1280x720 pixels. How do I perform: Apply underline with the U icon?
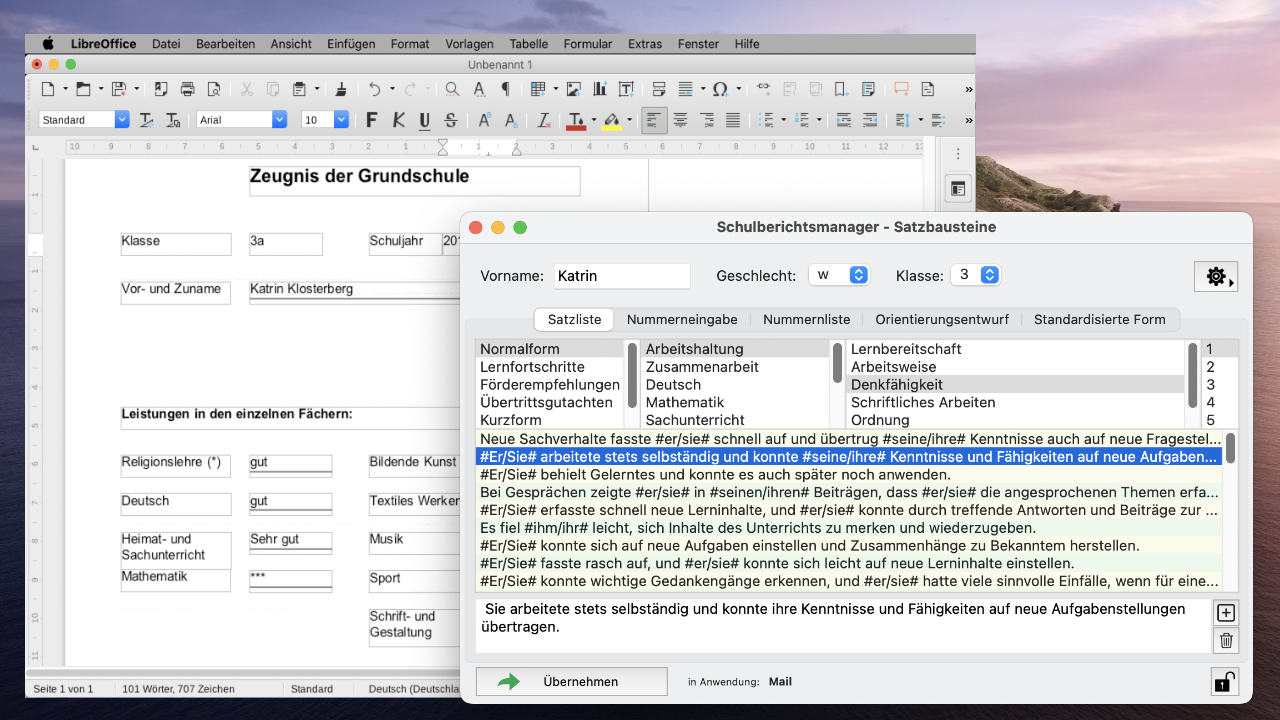(424, 120)
